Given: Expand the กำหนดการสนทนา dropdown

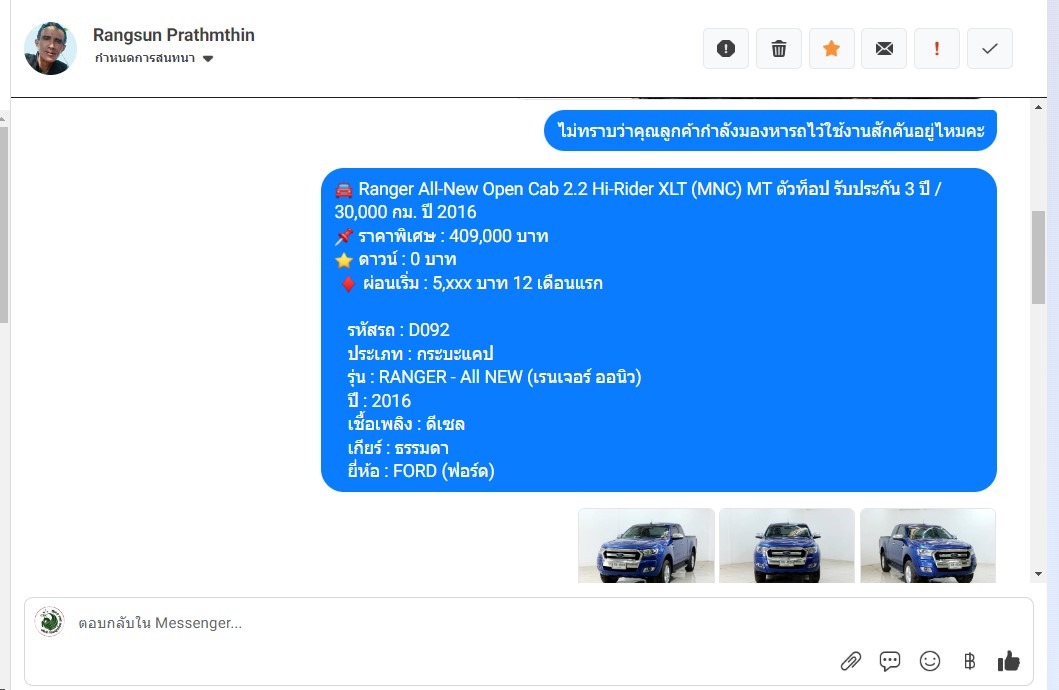Looking at the screenshot, I should coord(154,58).
